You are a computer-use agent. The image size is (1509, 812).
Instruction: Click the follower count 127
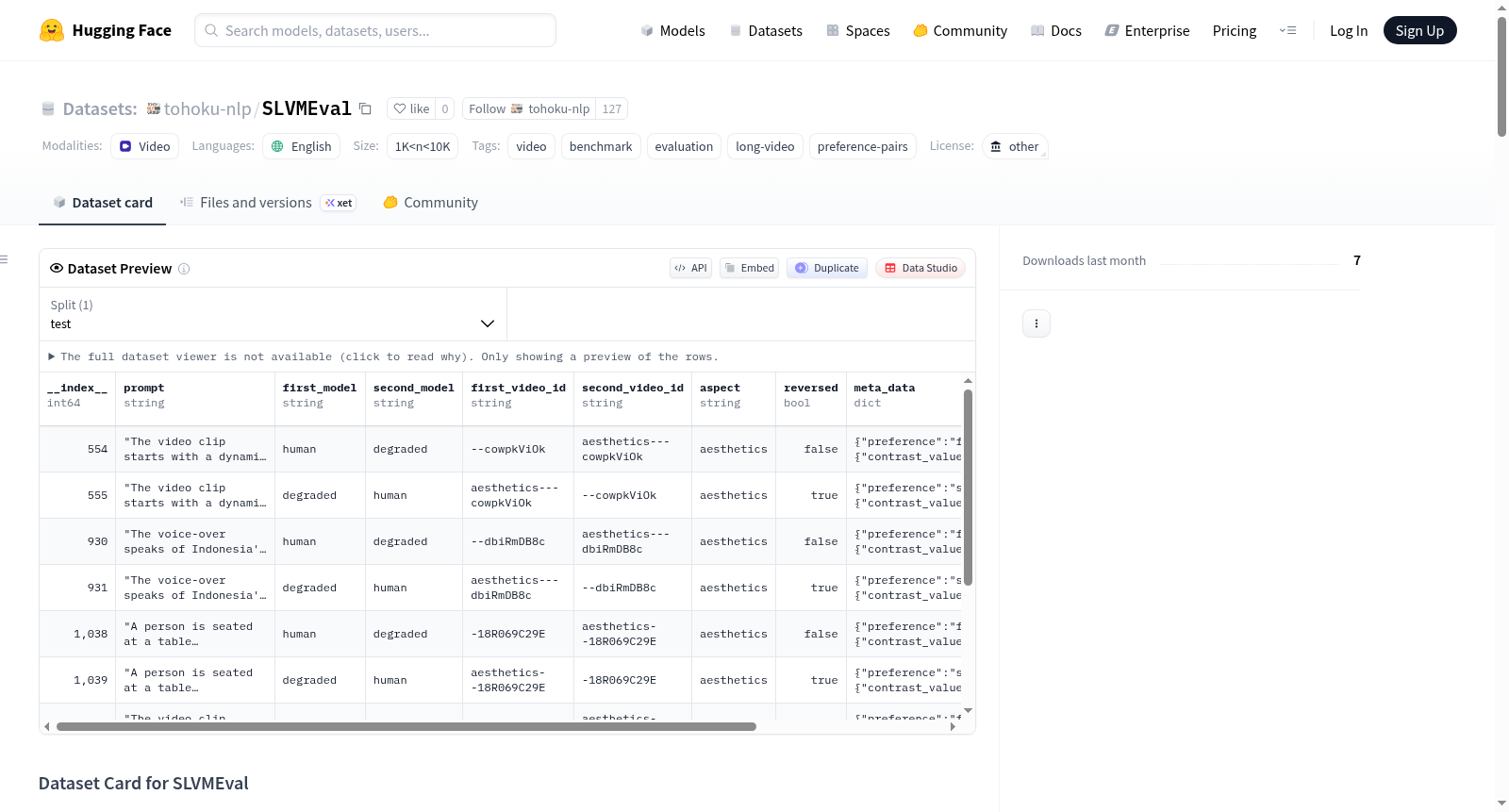[612, 108]
